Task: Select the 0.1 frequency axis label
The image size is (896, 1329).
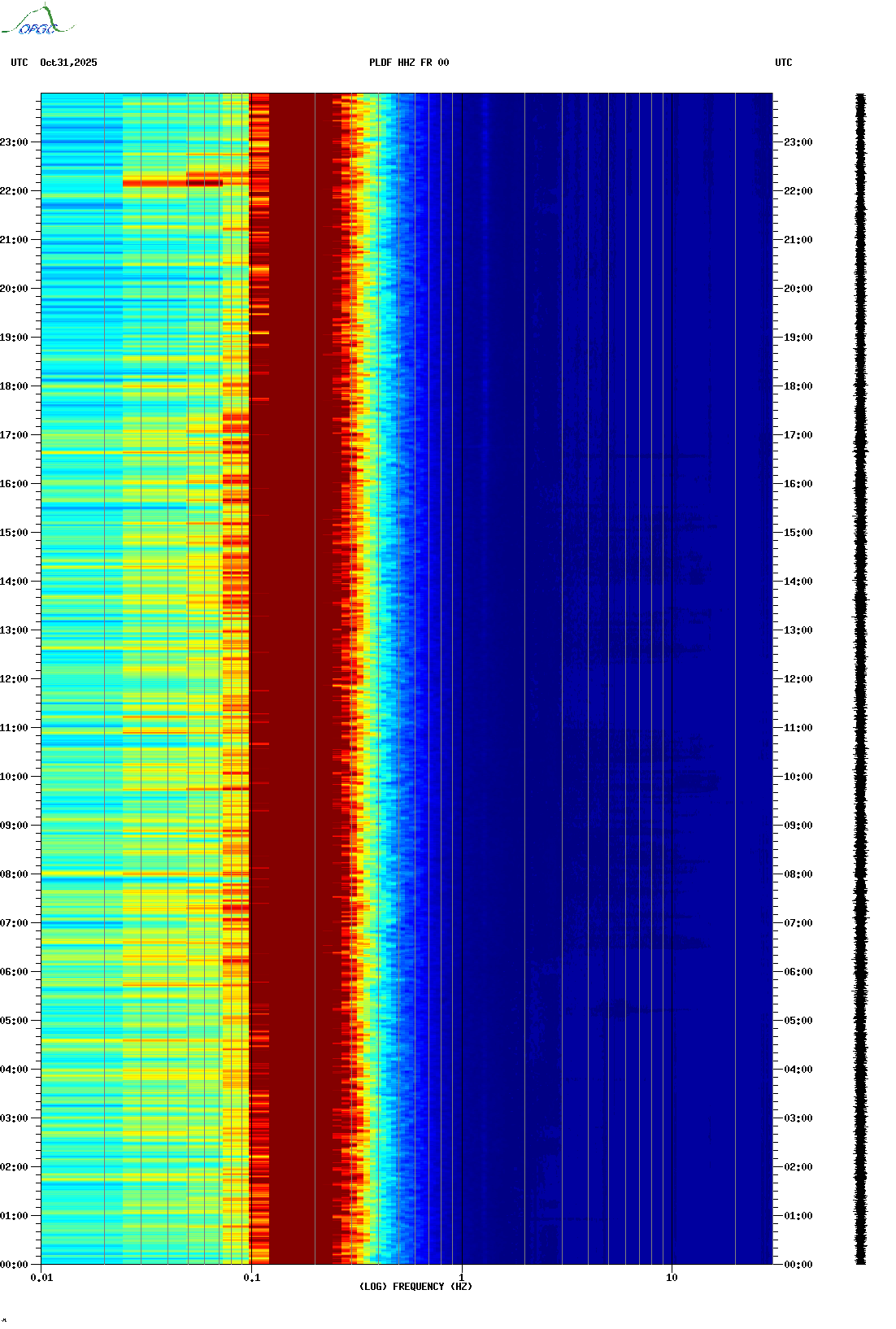Action: coord(252,1278)
